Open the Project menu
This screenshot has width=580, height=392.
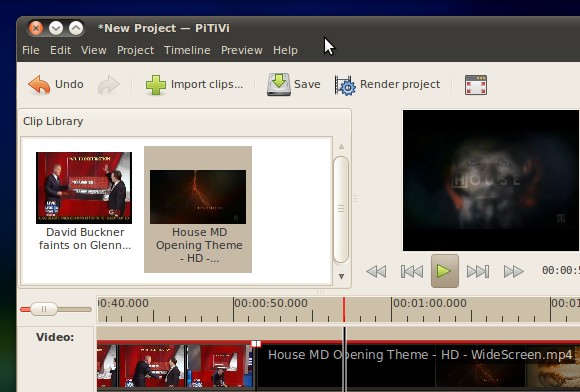tap(135, 50)
